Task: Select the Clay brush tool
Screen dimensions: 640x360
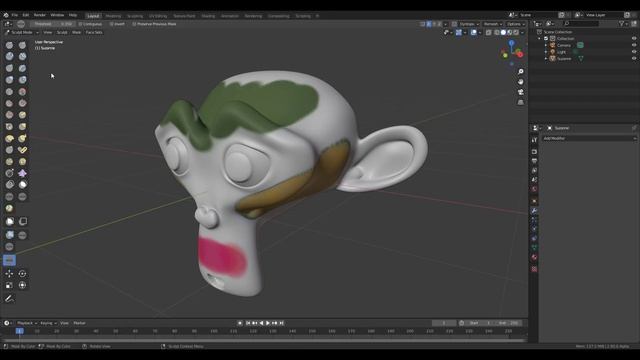Action: pos(9,56)
